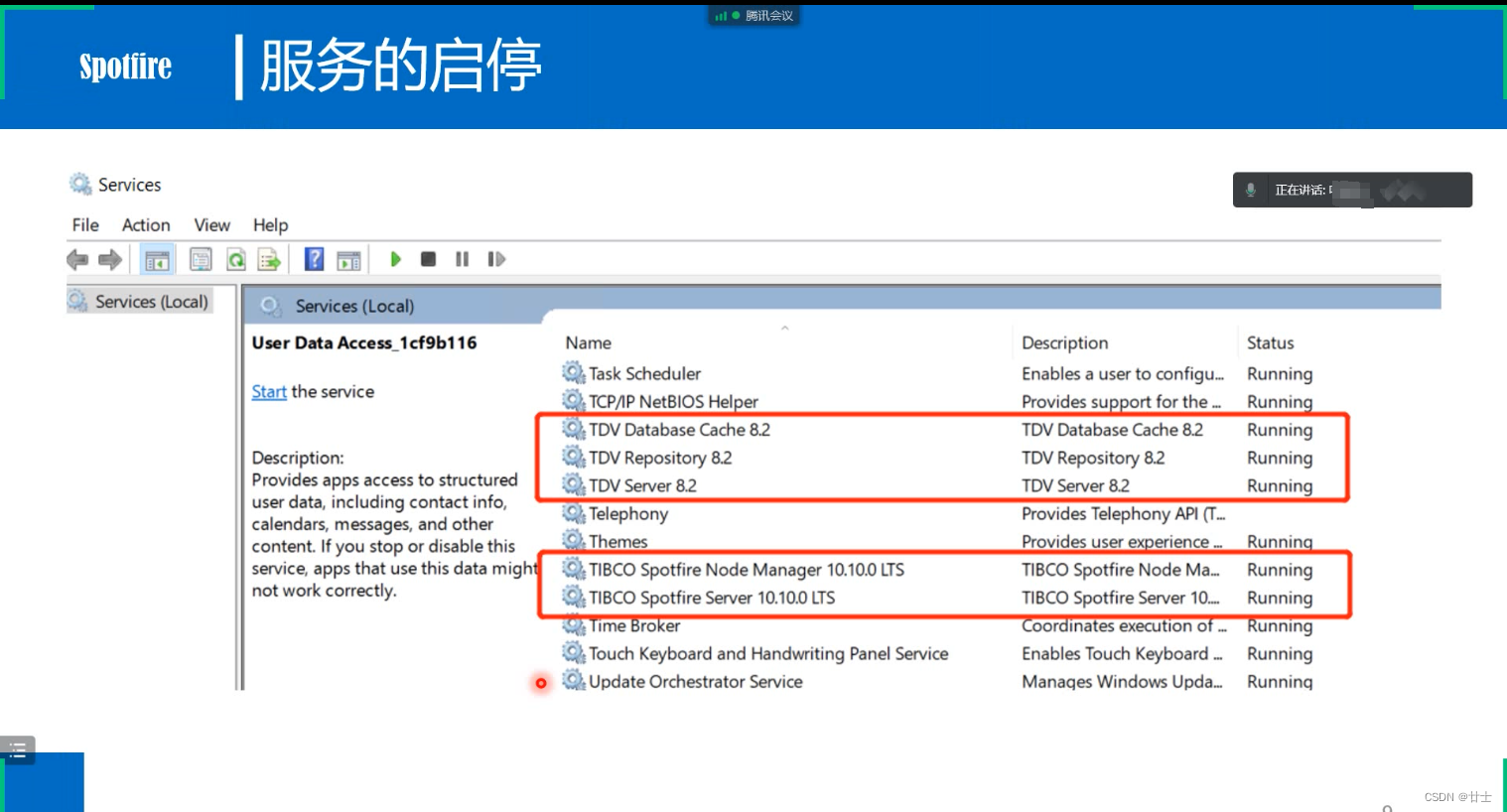The image size is (1507, 812).
Task: Select the Task Scheduler service row
Action: click(x=937, y=373)
